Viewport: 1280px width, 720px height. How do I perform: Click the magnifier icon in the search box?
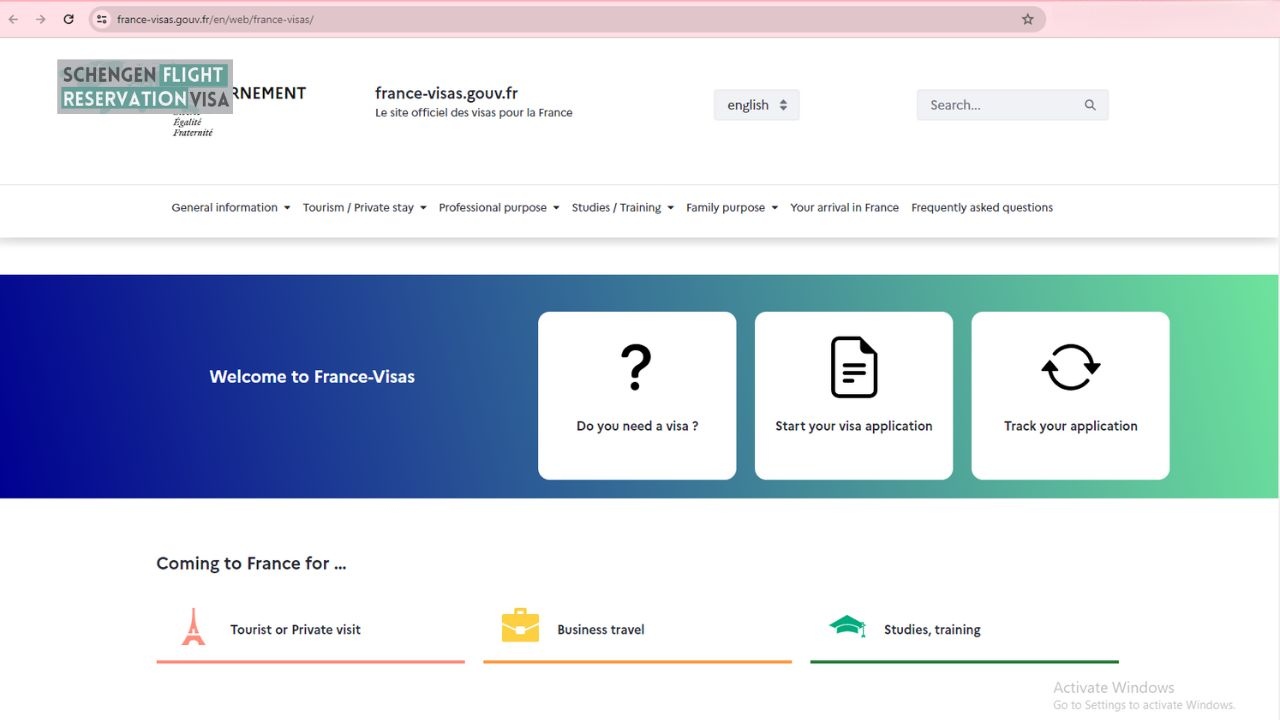point(1090,105)
